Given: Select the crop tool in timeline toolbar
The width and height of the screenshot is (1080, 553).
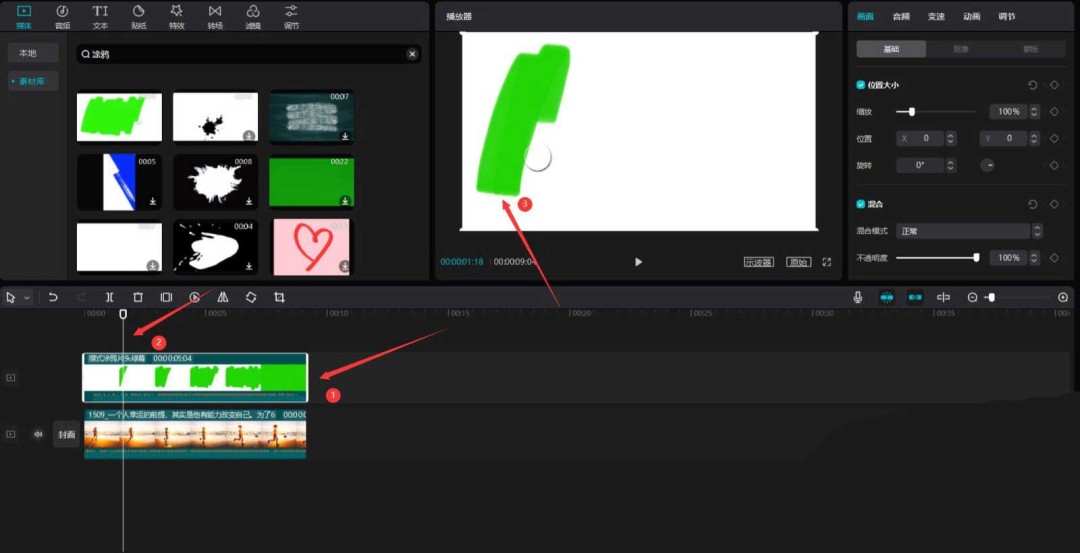Looking at the screenshot, I should tap(279, 298).
